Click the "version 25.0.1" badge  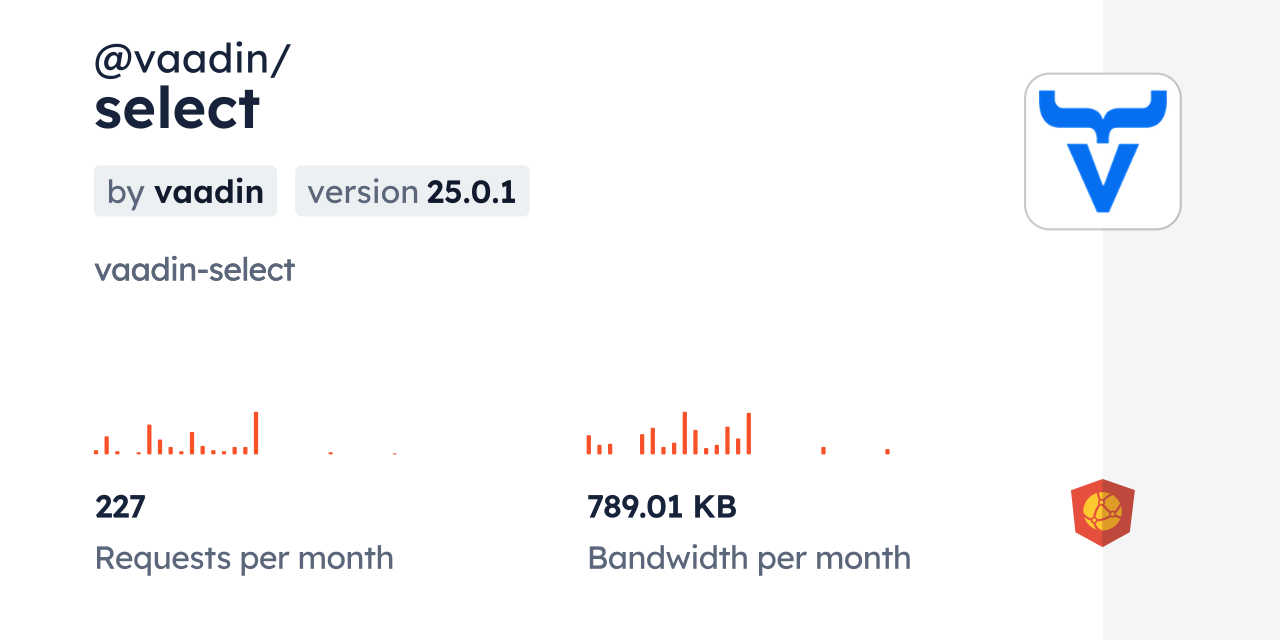pos(411,191)
